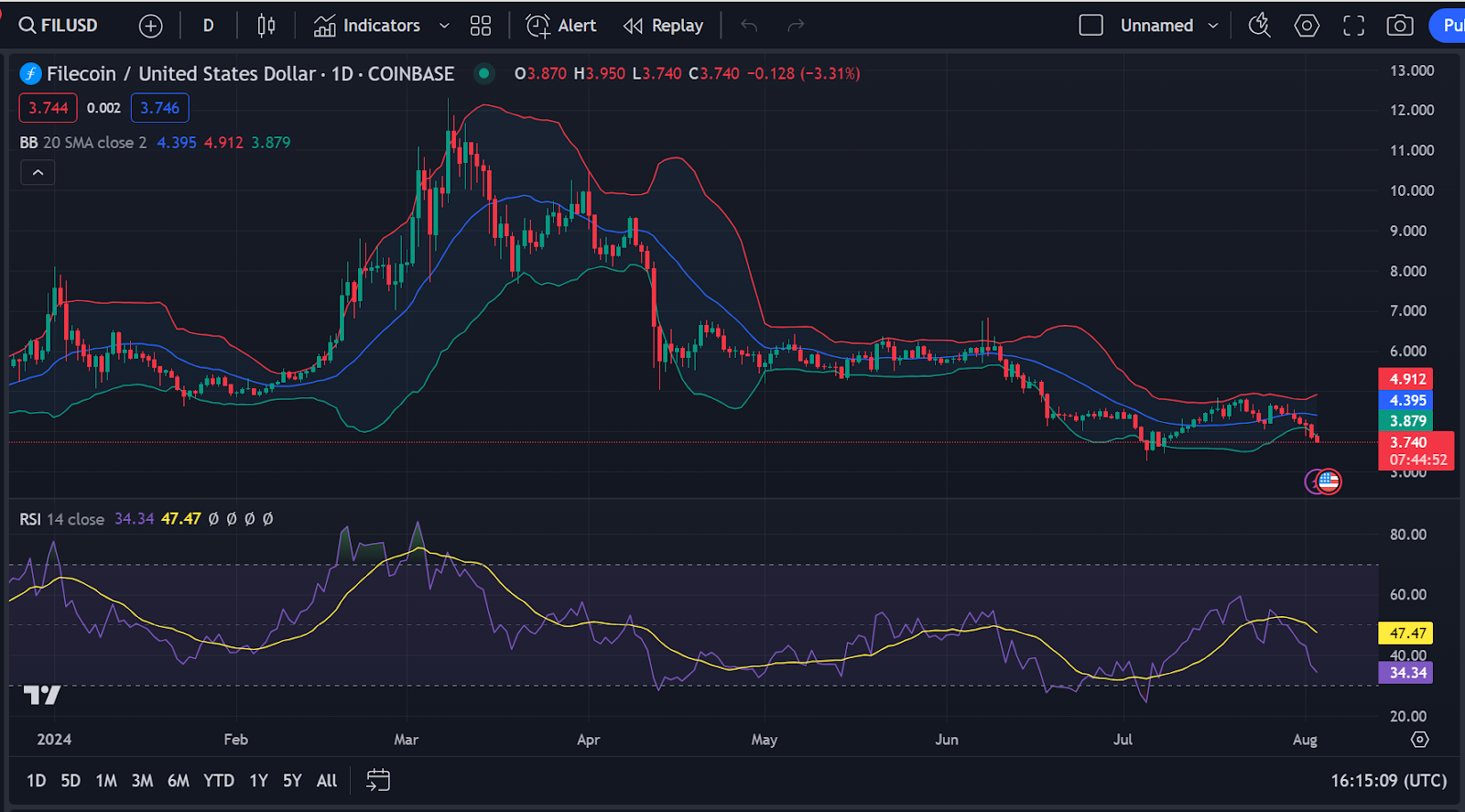Select the RSI 14 close legend

61,519
